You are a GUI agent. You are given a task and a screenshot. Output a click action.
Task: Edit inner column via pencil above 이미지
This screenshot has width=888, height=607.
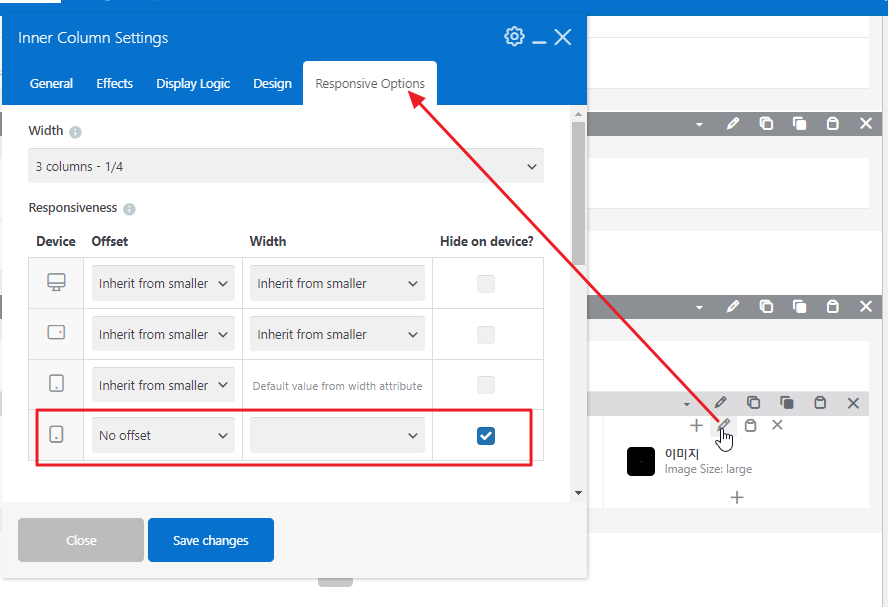pos(724,425)
